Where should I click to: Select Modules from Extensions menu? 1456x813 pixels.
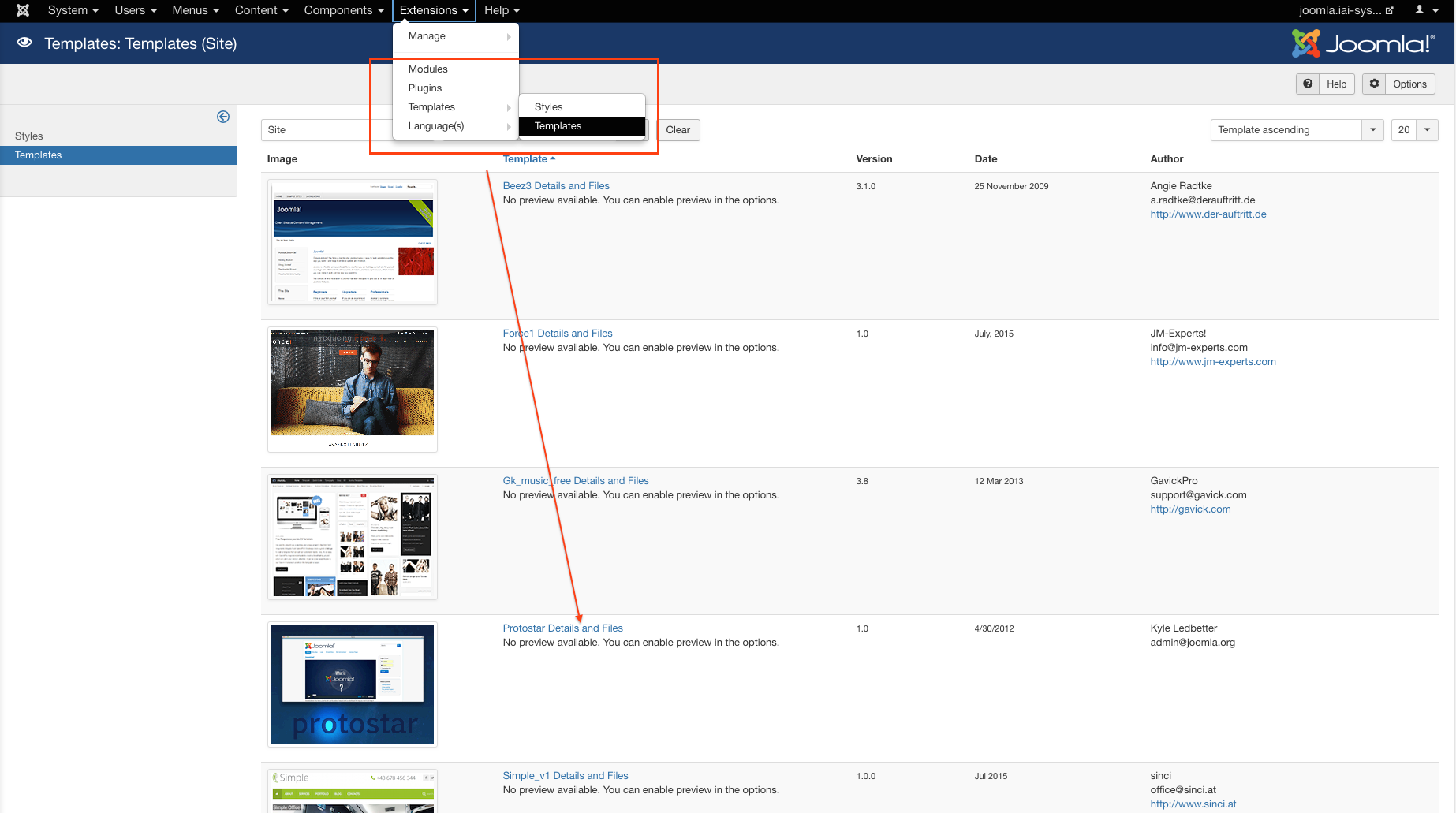[456, 69]
